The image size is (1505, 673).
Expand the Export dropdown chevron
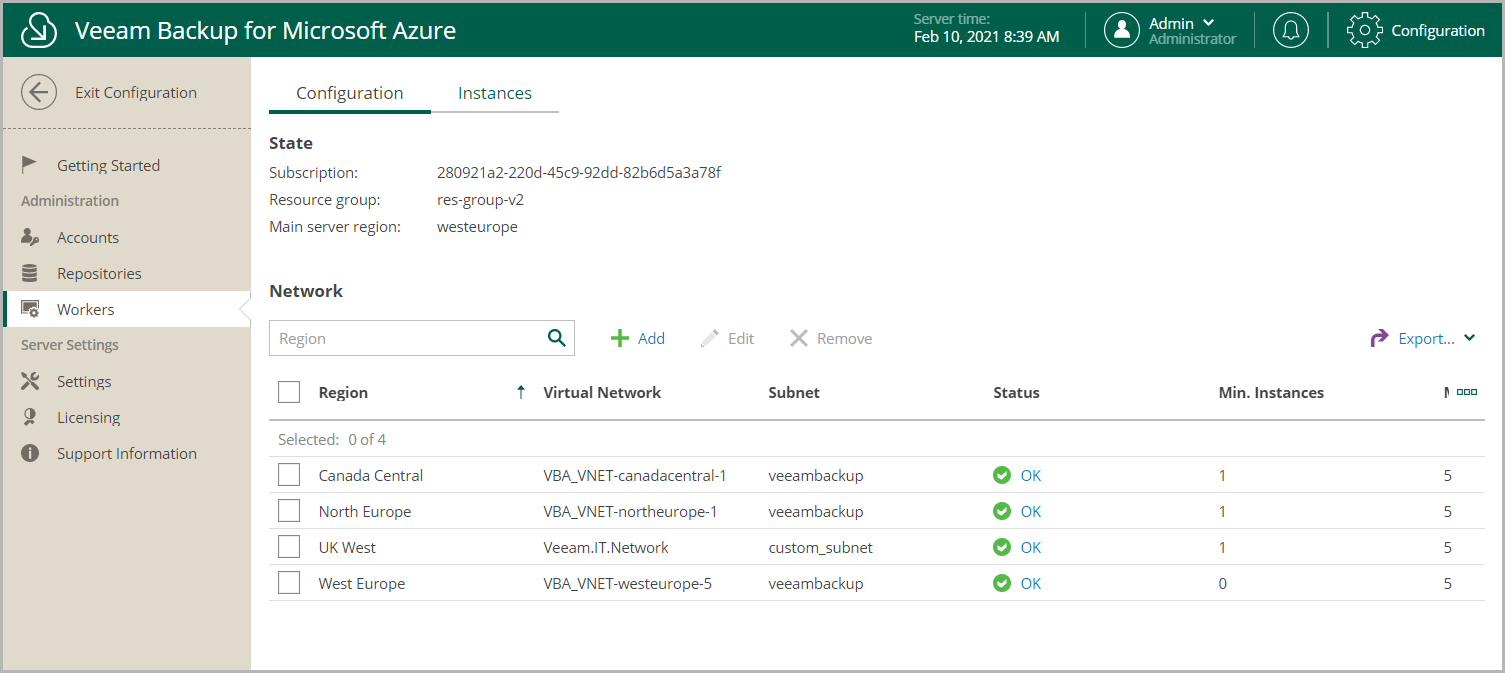(x=1469, y=338)
